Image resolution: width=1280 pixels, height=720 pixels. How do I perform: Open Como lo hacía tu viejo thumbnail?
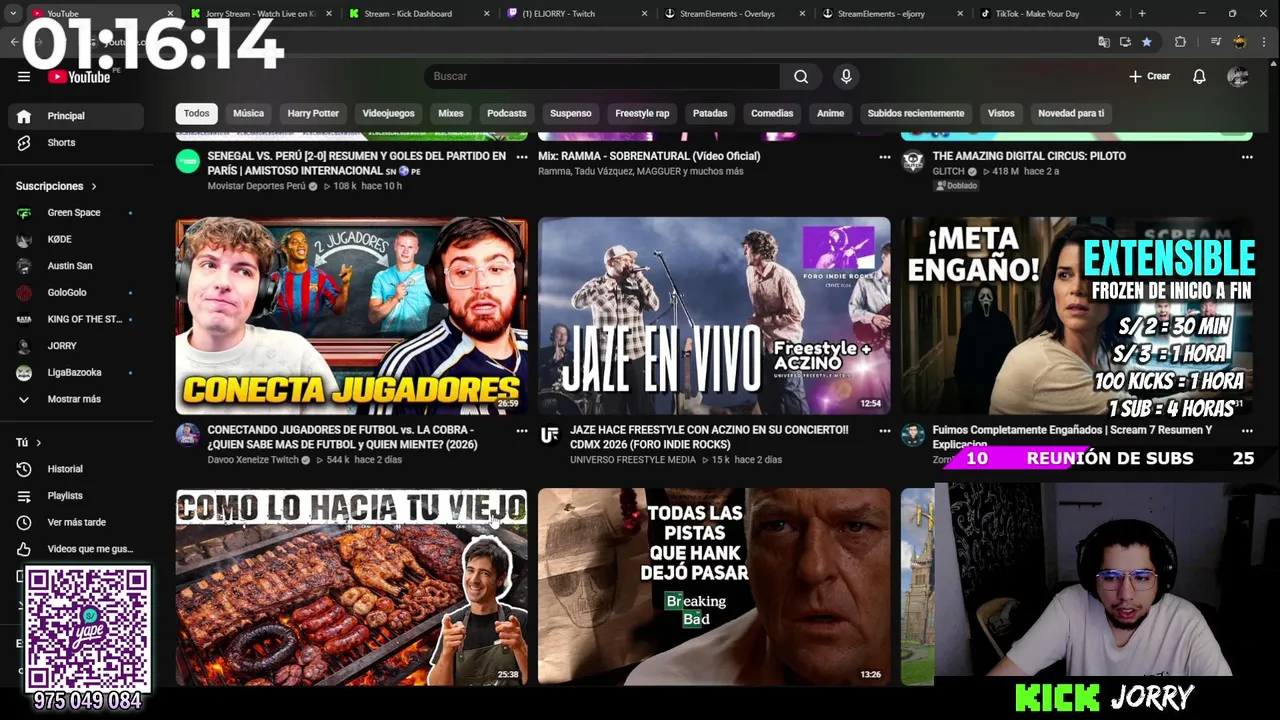pos(352,587)
